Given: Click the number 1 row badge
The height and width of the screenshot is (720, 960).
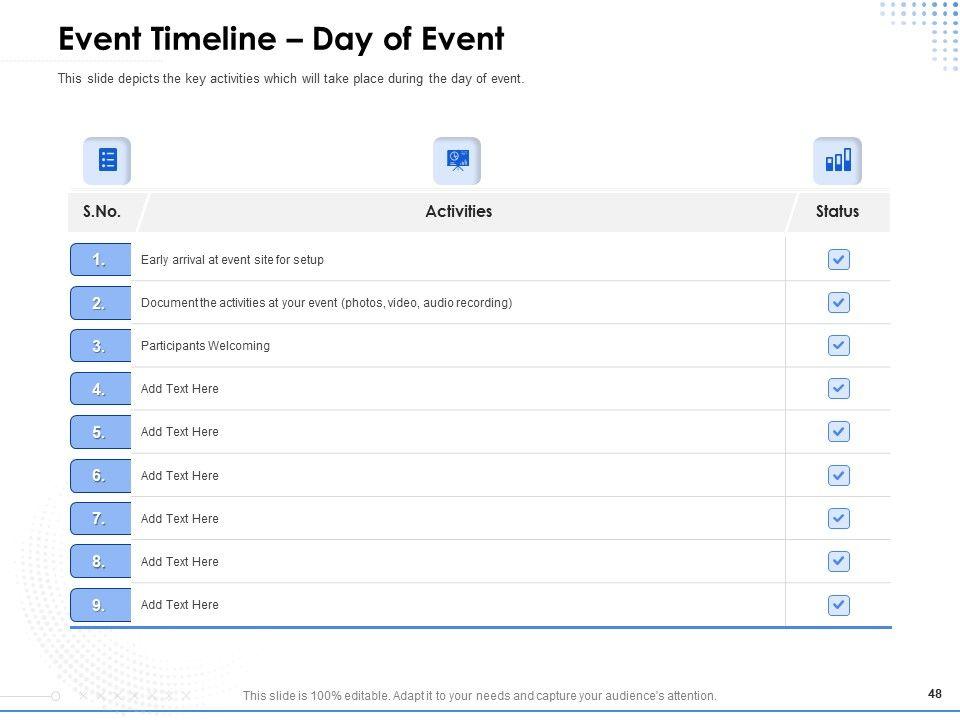Looking at the screenshot, I should pos(100,260).
